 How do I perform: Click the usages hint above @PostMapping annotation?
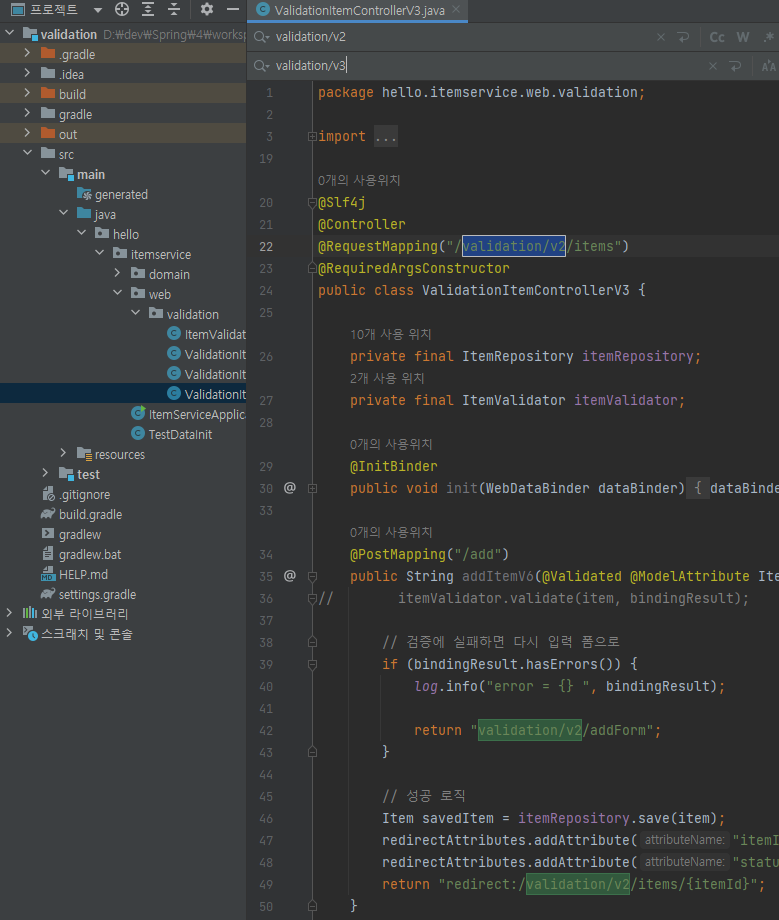click(391, 532)
